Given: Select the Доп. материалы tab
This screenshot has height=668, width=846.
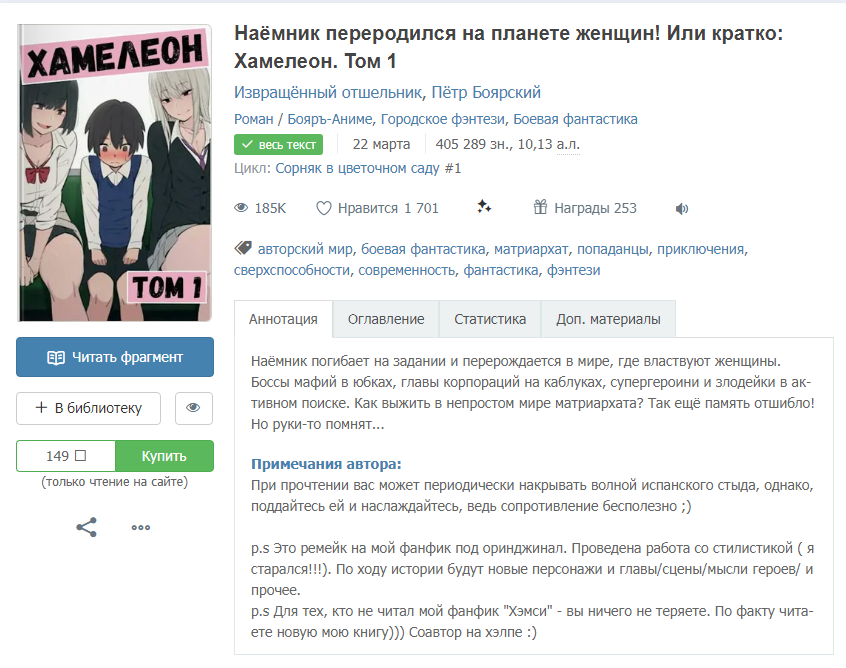Looking at the screenshot, I should (608, 319).
